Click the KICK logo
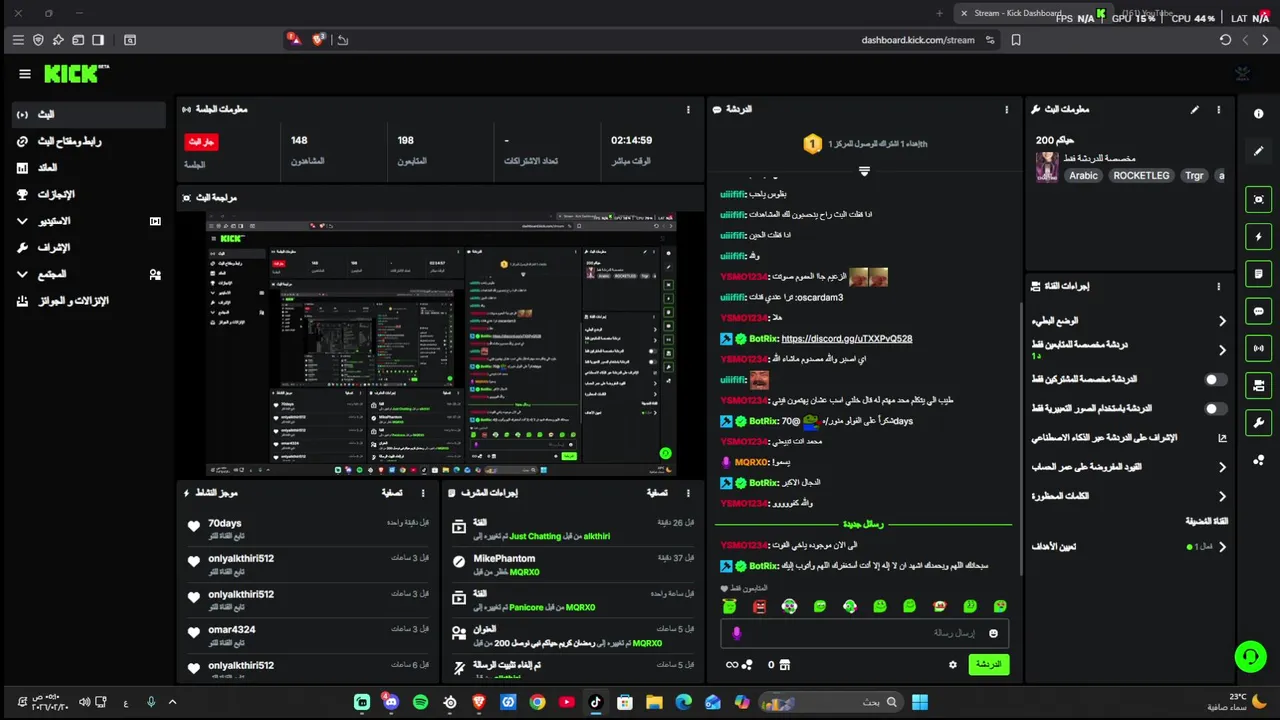 (x=76, y=74)
